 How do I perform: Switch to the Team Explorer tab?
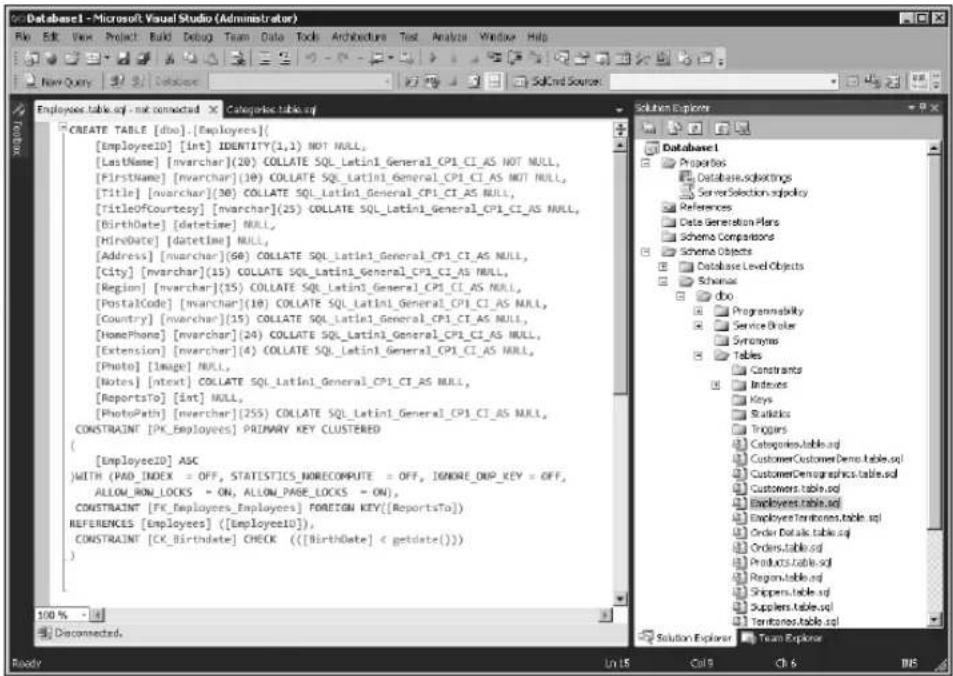(782, 638)
